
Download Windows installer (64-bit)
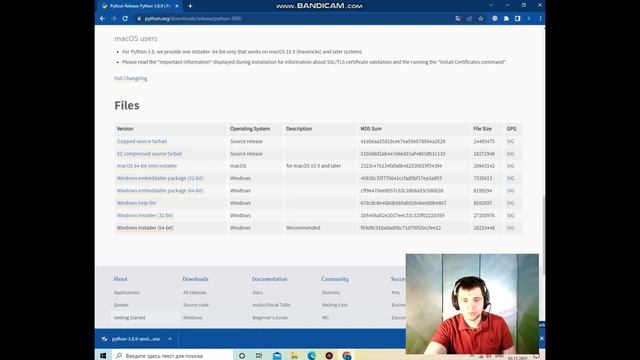point(145,228)
